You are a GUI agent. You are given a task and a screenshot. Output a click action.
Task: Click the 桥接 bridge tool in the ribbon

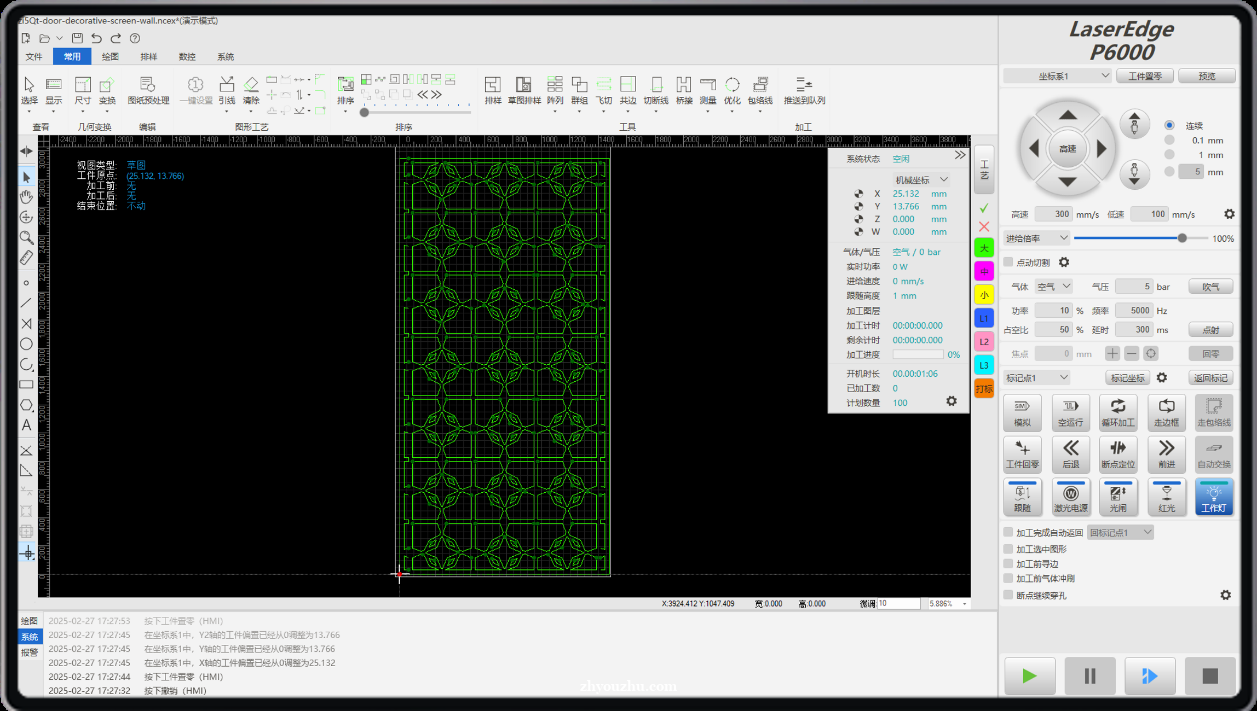tap(684, 91)
